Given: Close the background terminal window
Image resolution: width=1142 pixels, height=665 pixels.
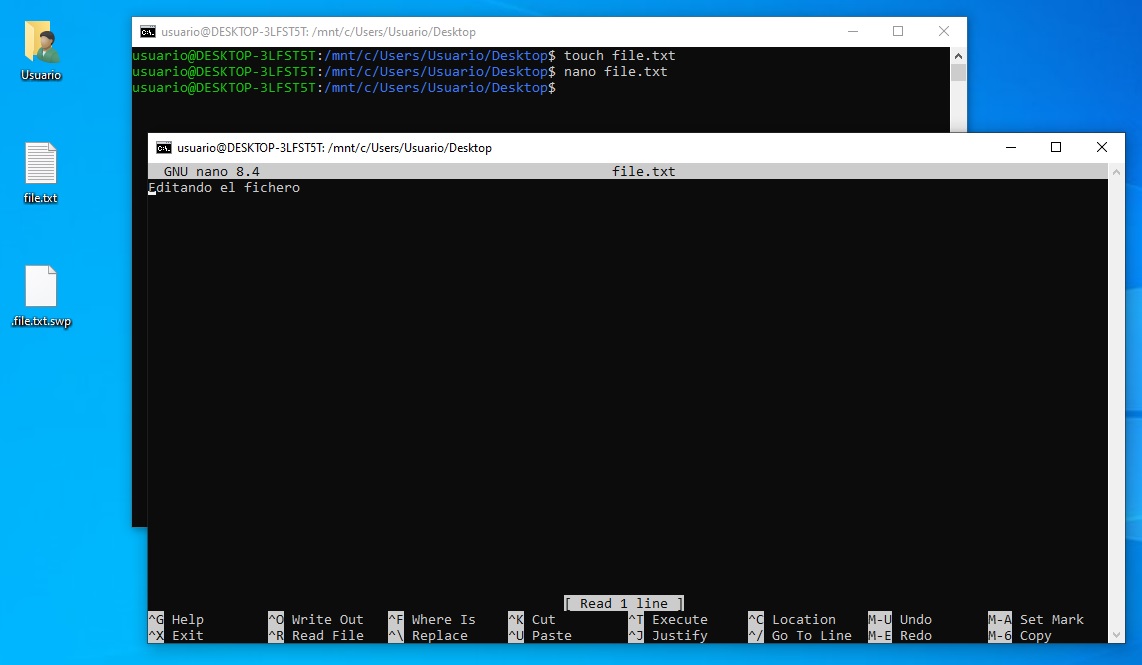Looking at the screenshot, I should click(944, 31).
